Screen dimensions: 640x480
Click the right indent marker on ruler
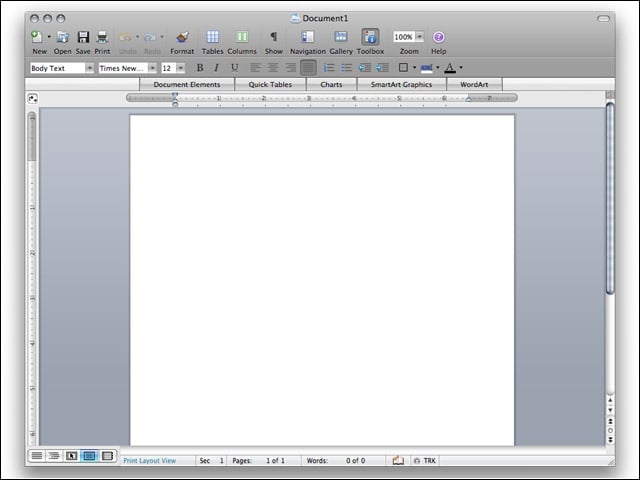pyautogui.click(x=469, y=99)
